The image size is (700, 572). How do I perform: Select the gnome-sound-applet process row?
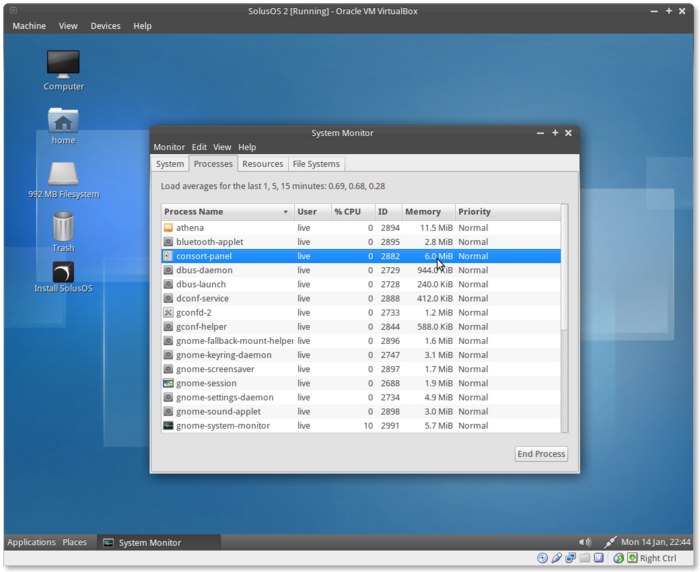click(x=361, y=412)
